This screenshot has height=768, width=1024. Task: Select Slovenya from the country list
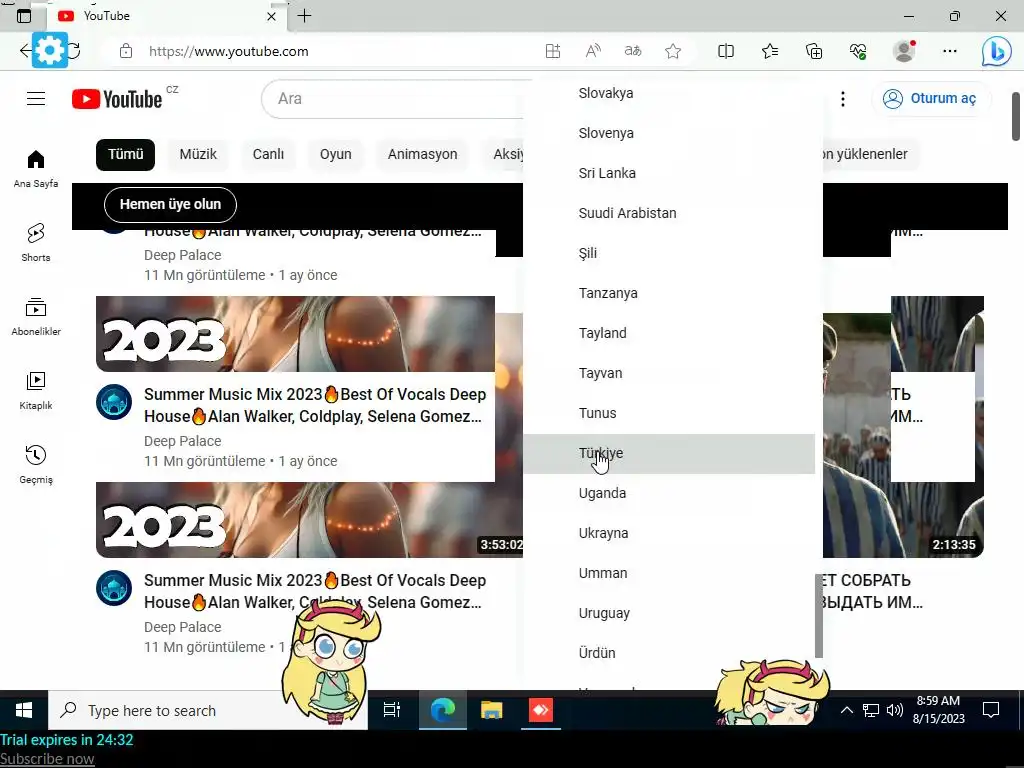point(669,133)
